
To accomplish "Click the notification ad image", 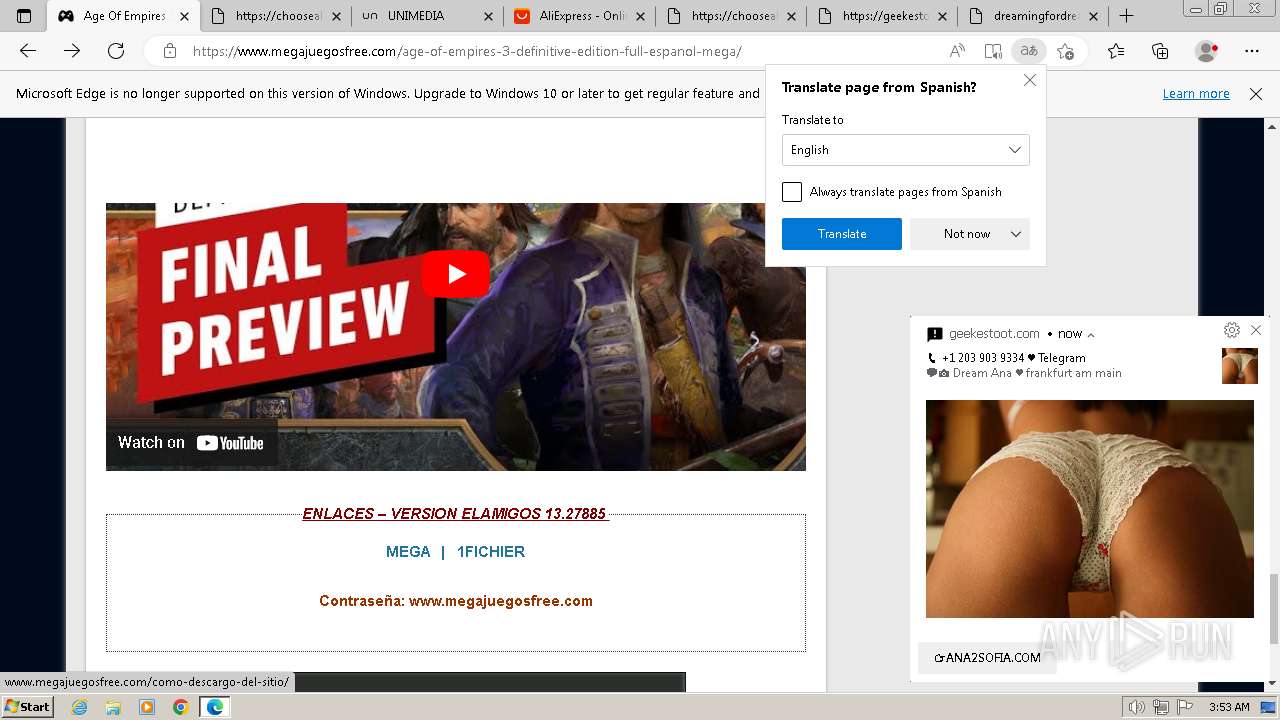I will click(1089, 509).
